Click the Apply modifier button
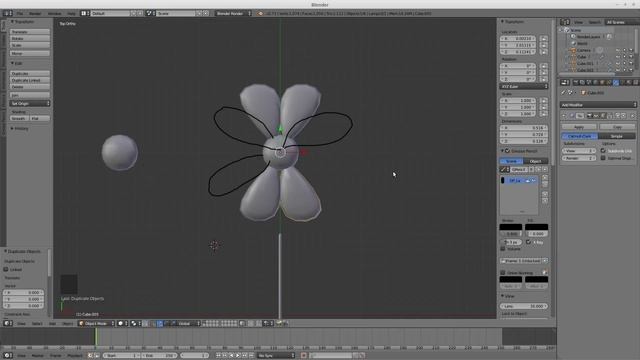This screenshot has height=360, width=640. coord(579,127)
